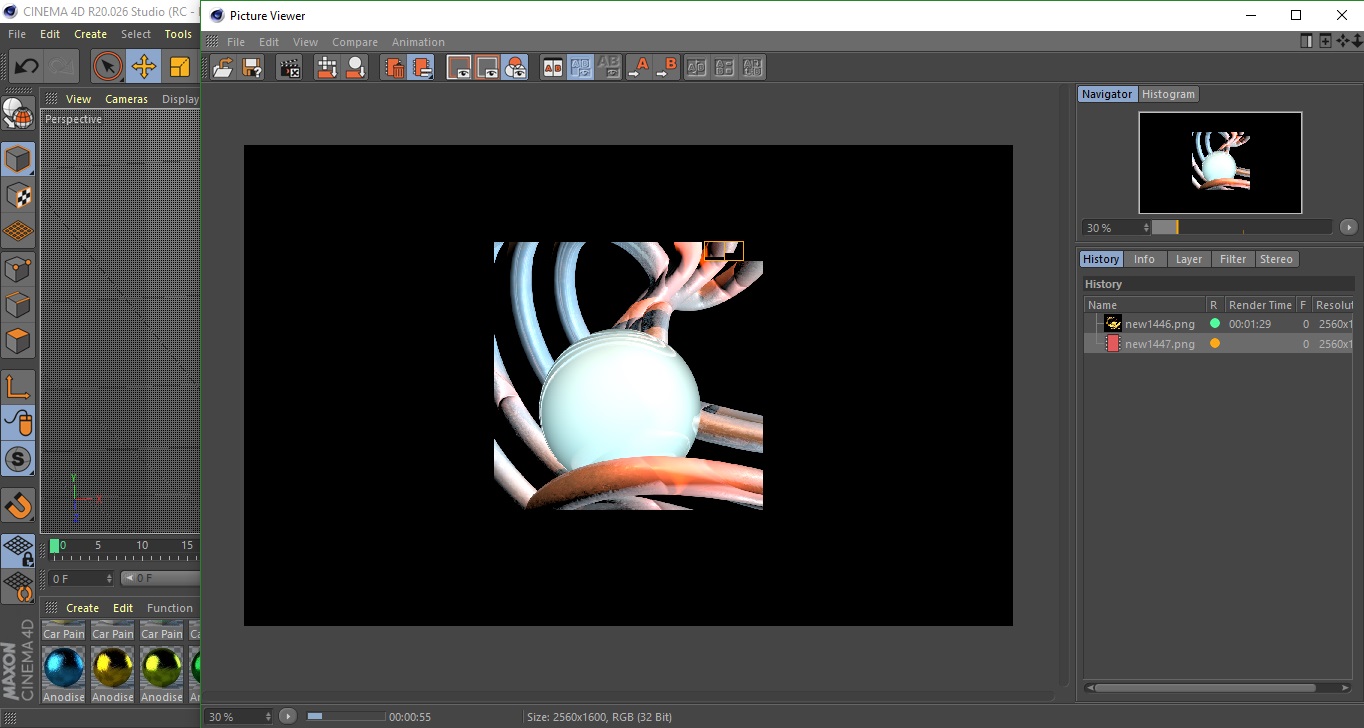This screenshot has width=1364, height=728.
Task: Click the Open Image folder icon
Action: [x=223, y=68]
